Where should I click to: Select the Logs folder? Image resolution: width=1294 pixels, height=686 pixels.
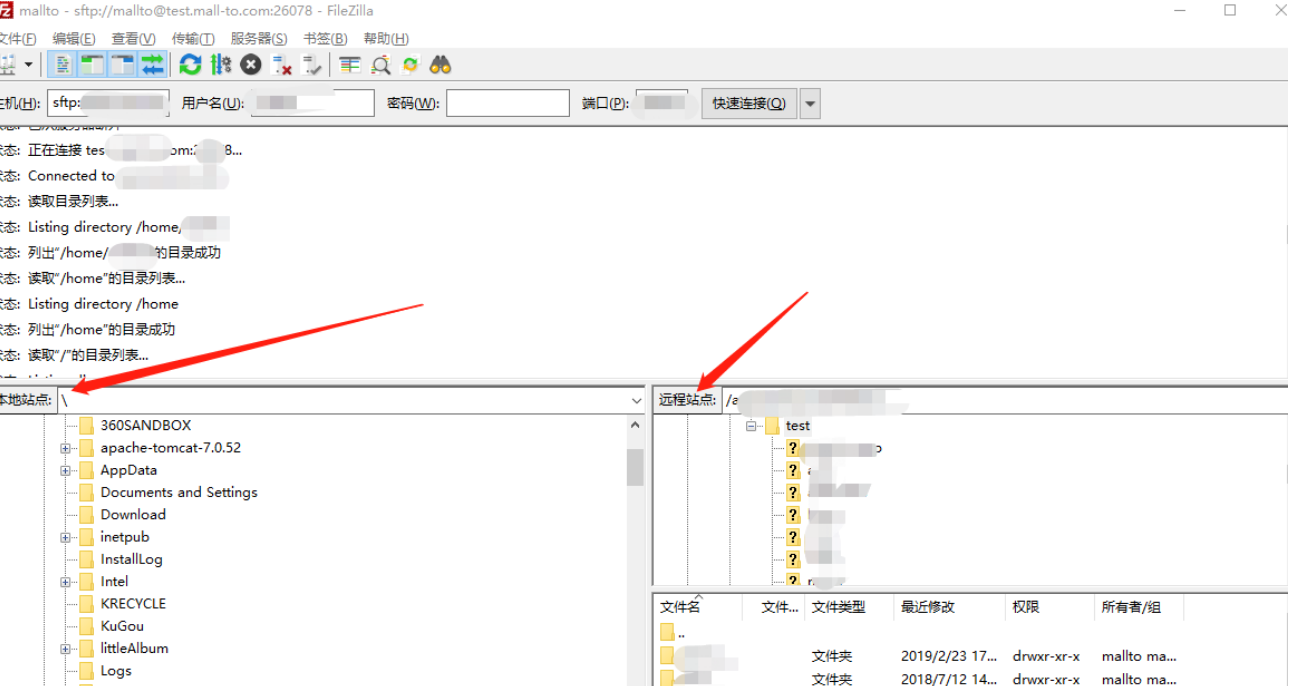115,670
